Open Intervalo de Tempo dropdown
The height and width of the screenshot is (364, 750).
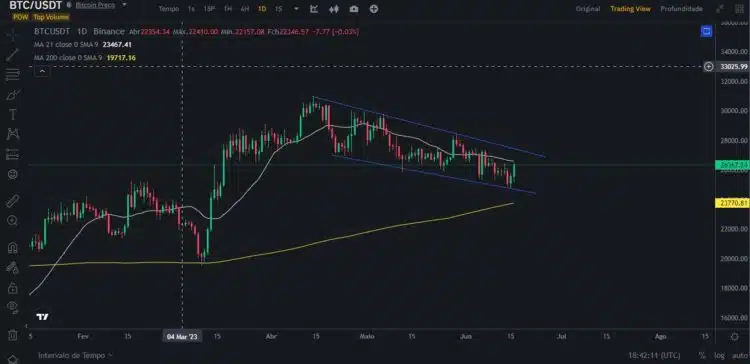pyautogui.click(x=75, y=355)
